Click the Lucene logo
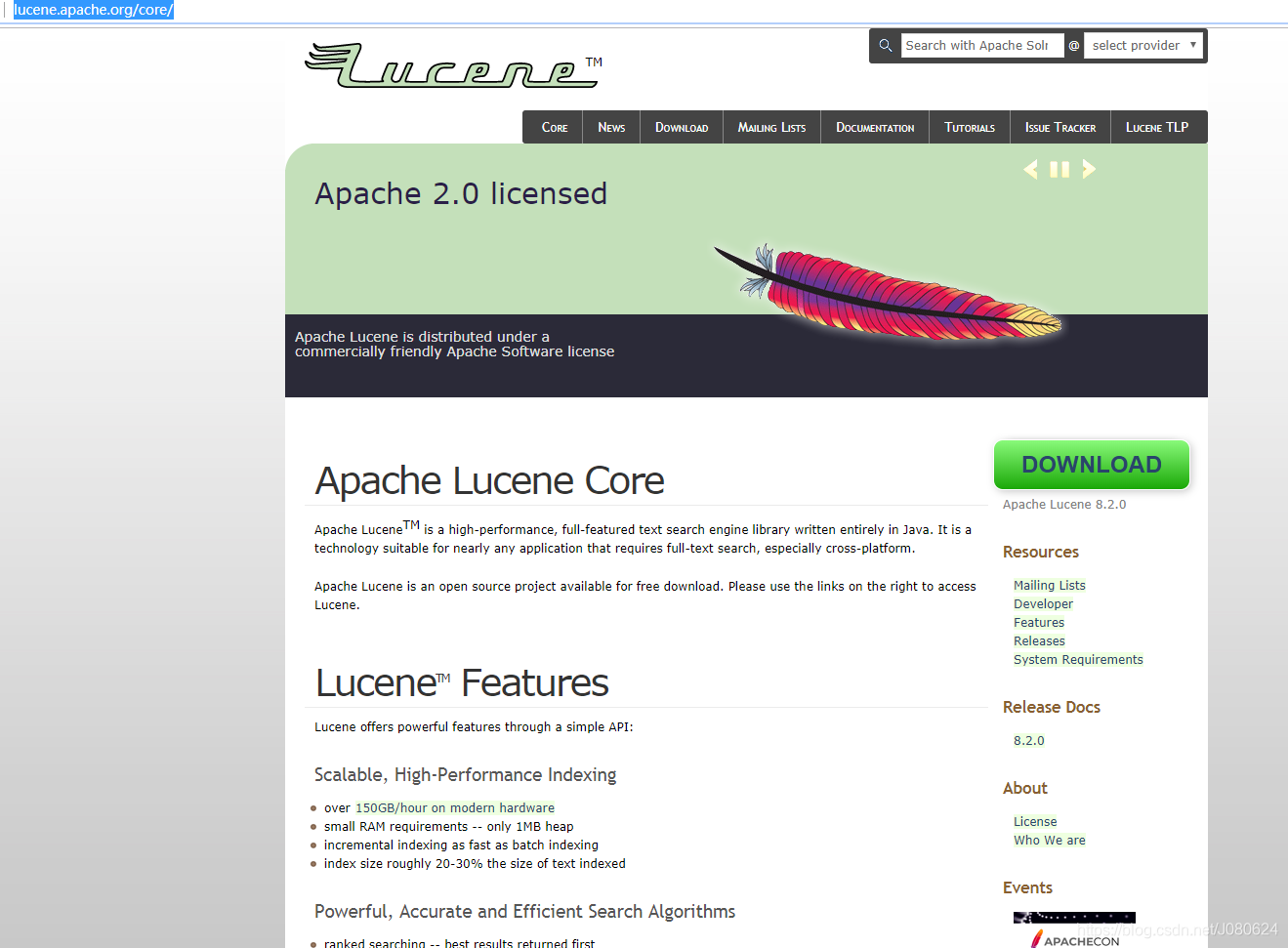The height and width of the screenshot is (948, 1288). pyautogui.click(x=453, y=65)
